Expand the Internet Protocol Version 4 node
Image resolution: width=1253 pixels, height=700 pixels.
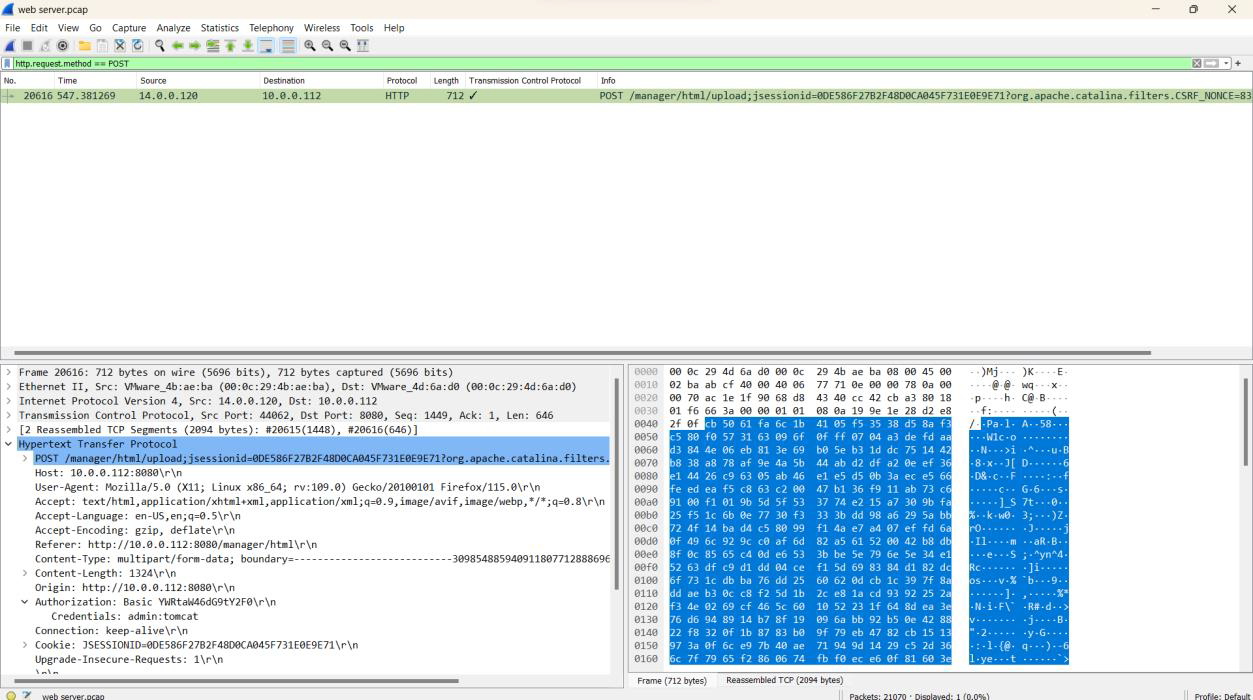9,401
